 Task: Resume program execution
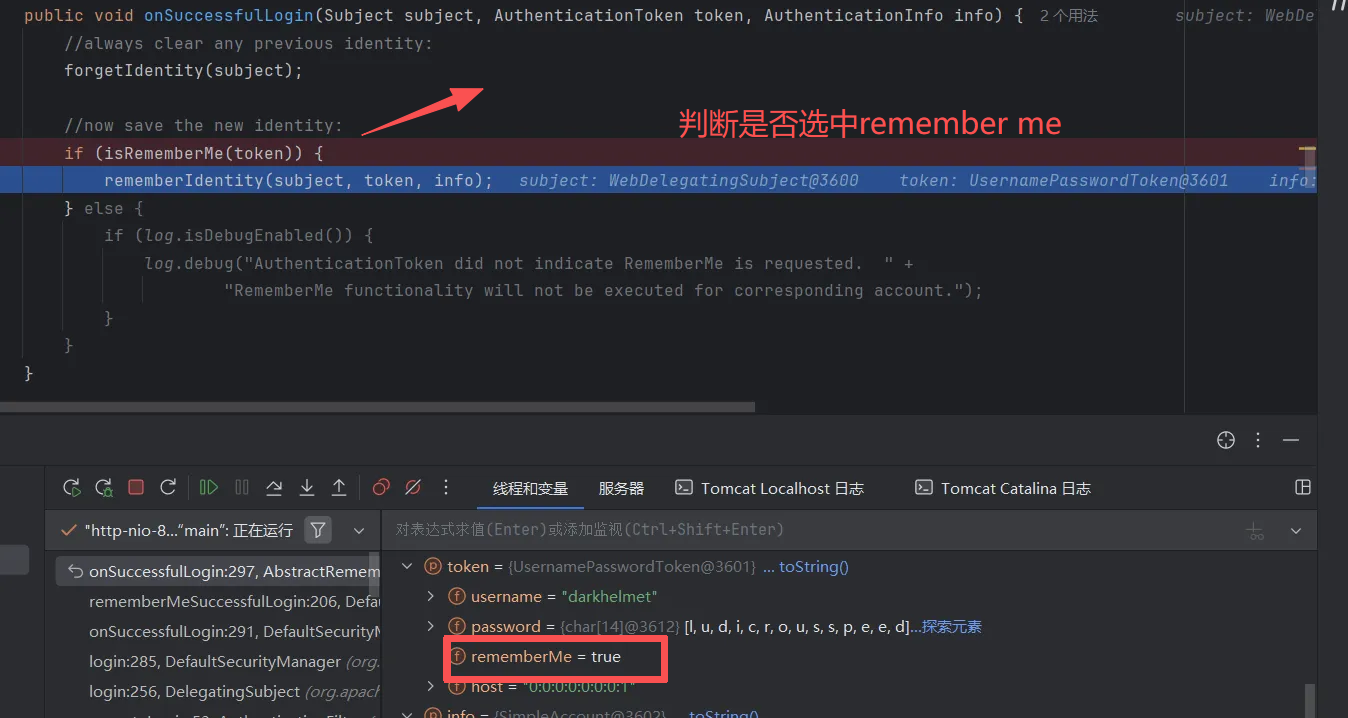point(209,488)
